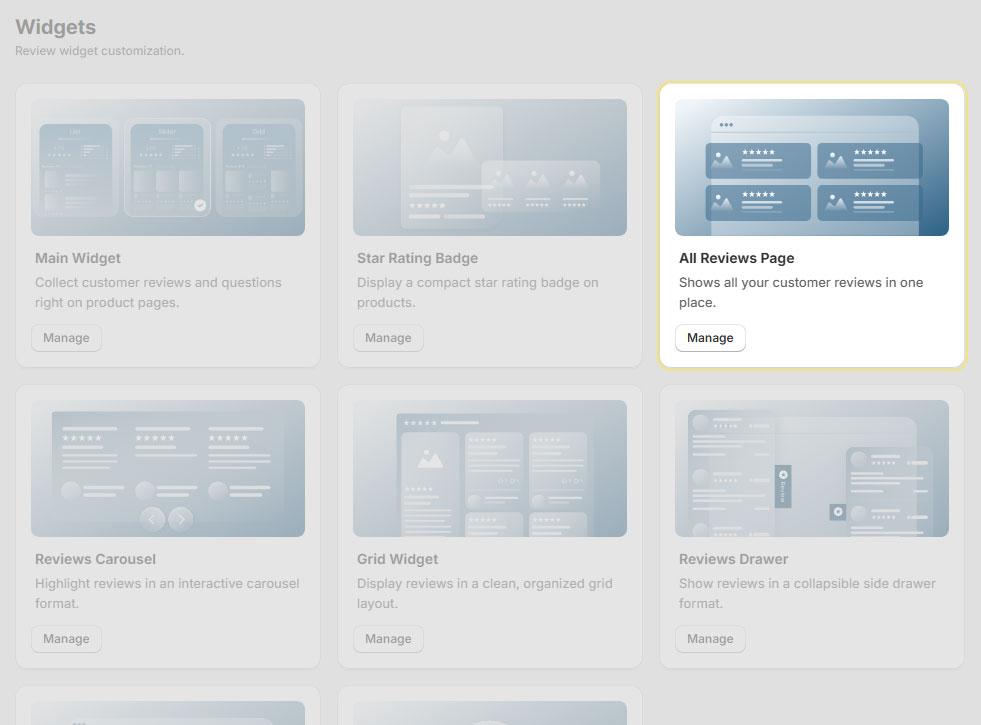Click the Star Rating Badge card title
Viewport: 981px width, 725px height.
click(x=417, y=258)
